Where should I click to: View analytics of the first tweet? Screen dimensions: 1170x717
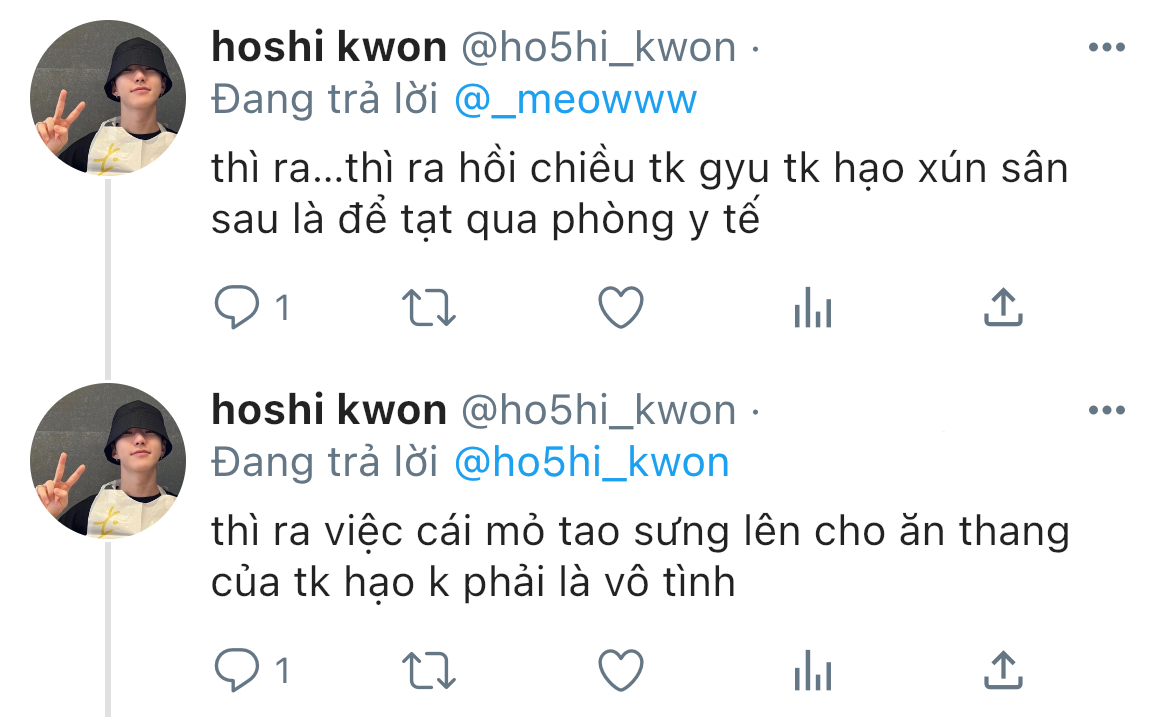(813, 307)
